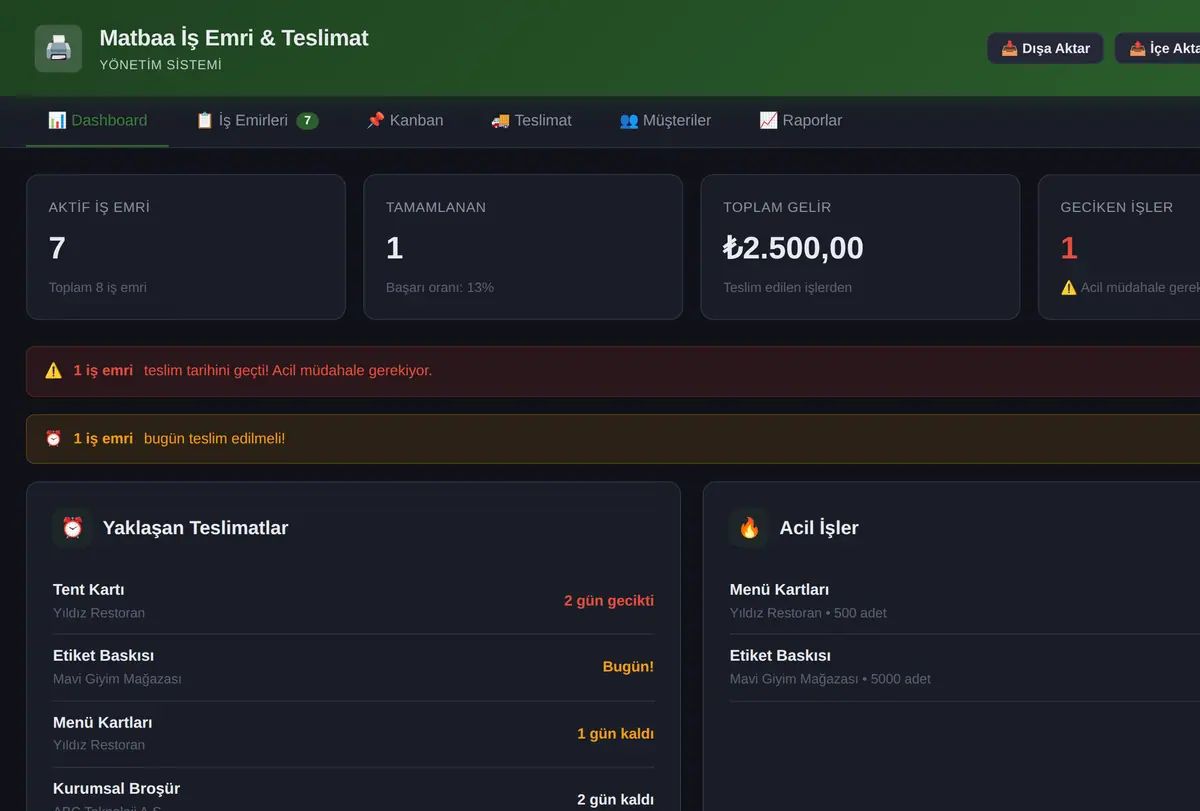Go to the Teslimat tab
Image resolution: width=1200 pixels, height=811 pixels.
[x=531, y=121]
